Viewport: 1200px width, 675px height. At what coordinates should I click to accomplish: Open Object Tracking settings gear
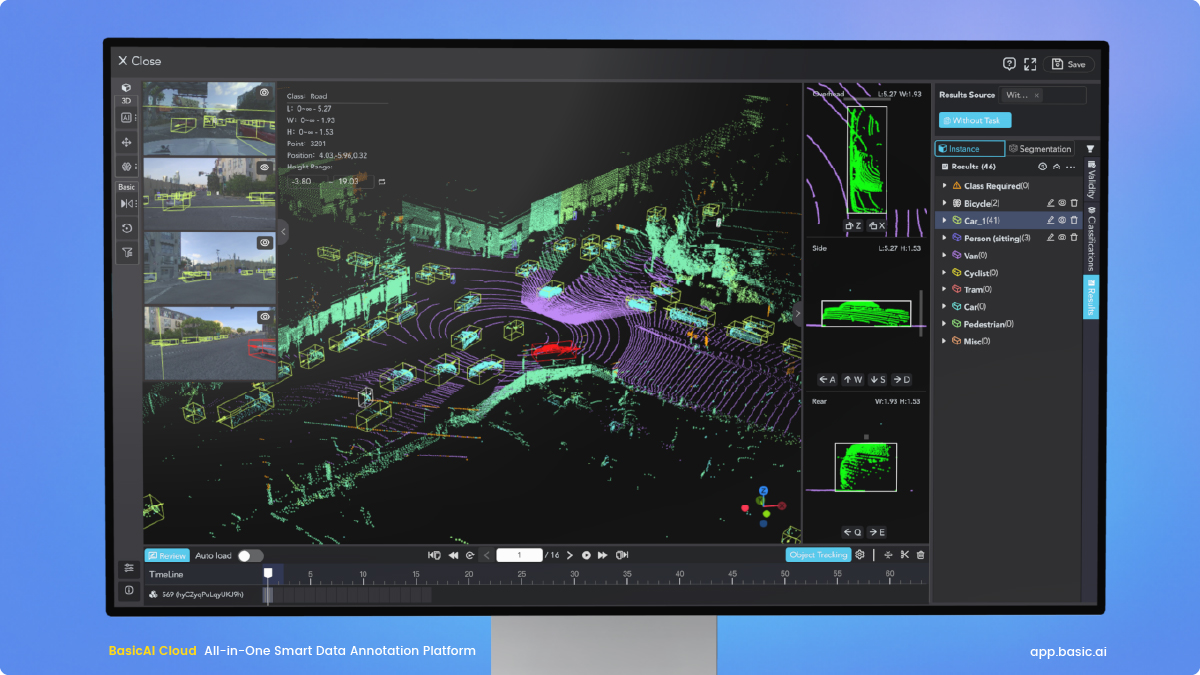click(859, 555)
